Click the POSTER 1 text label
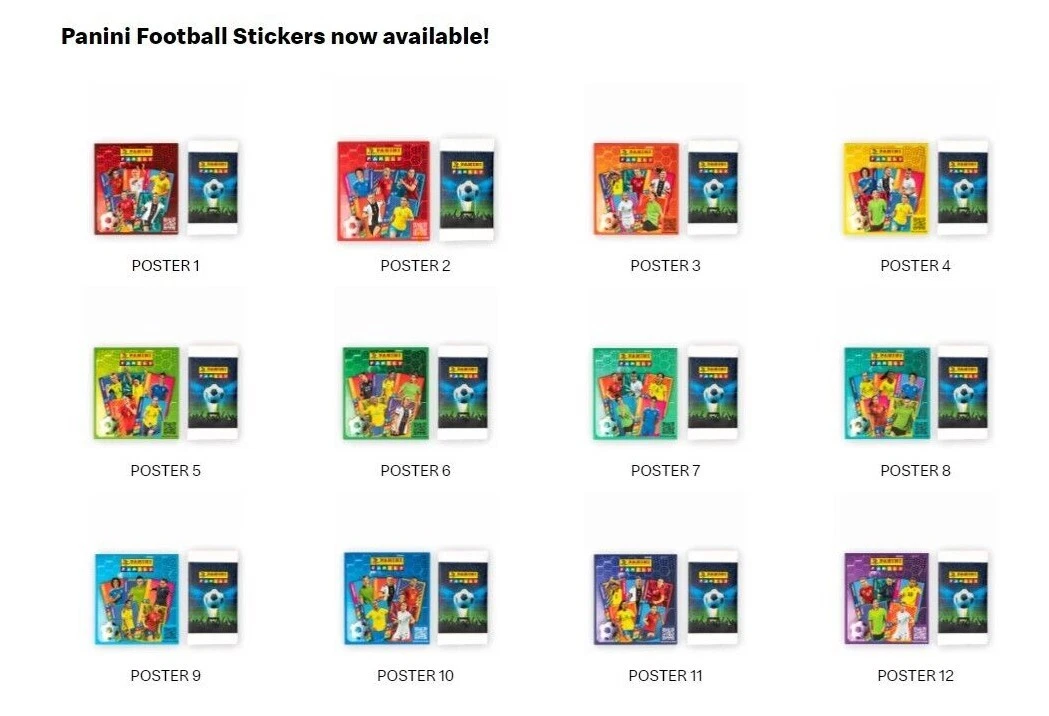Viewport: 1049px width, 716px height. click(165, 266)
